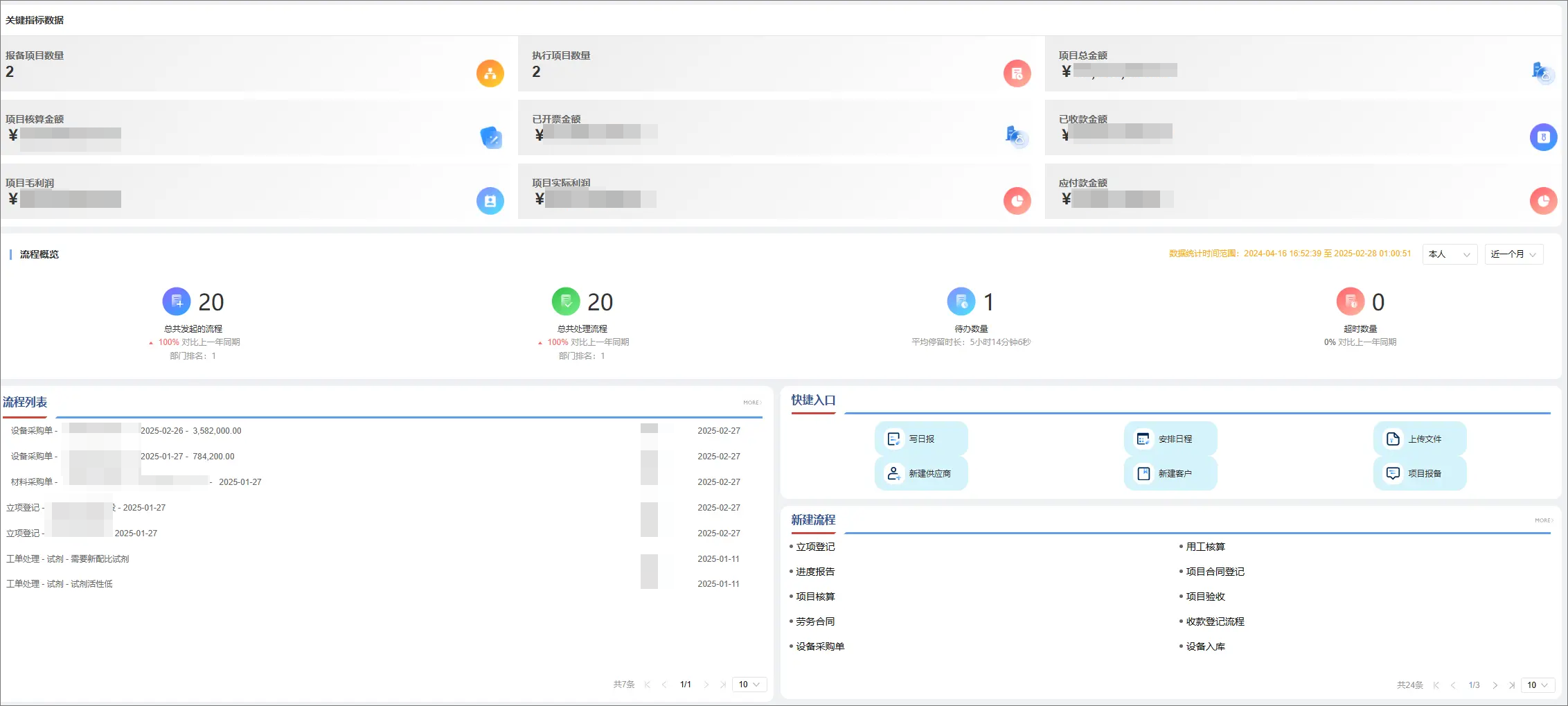Go to next page of 新建流程 list
1568x706 pixels.
pyautogui.click(x=1495, y=685)
